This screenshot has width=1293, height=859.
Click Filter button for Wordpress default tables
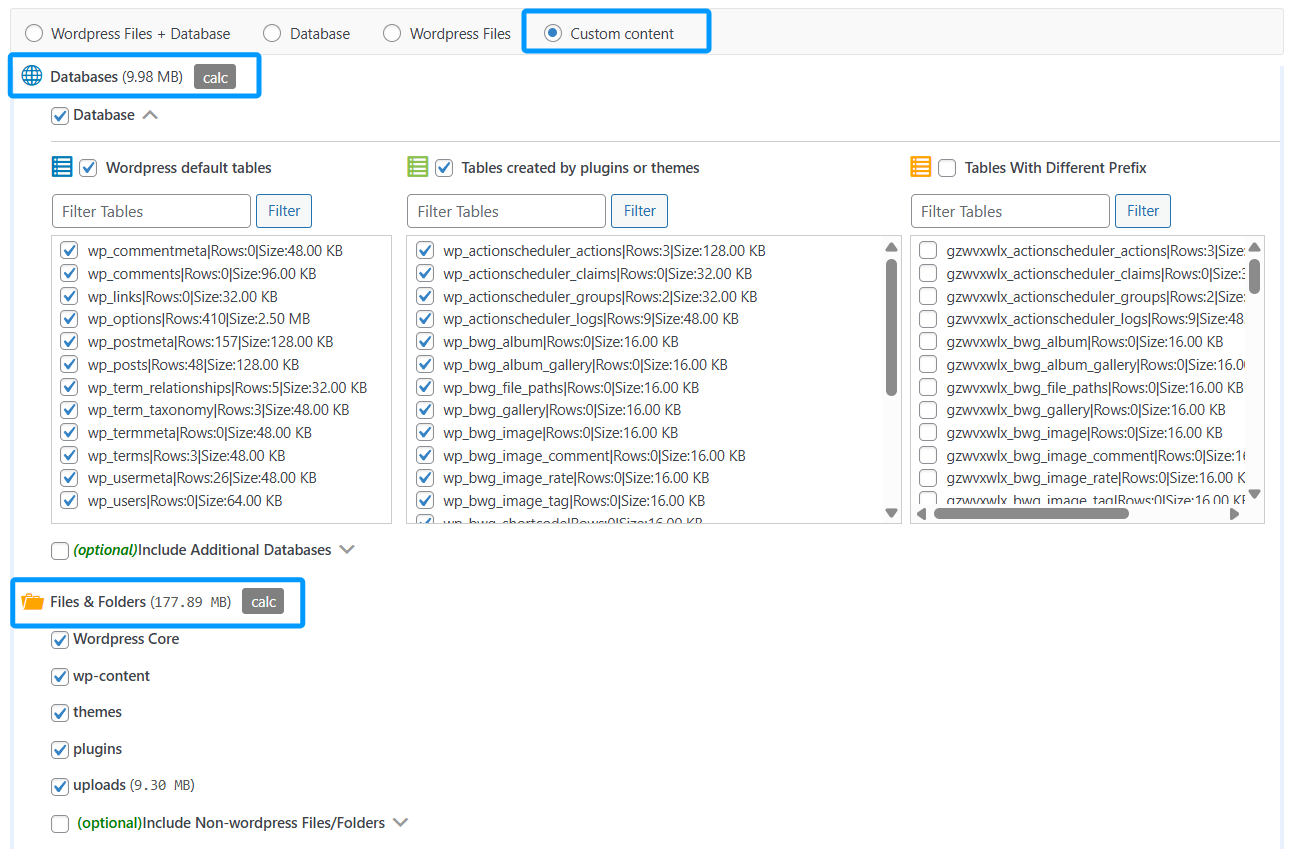click(284, 211)
